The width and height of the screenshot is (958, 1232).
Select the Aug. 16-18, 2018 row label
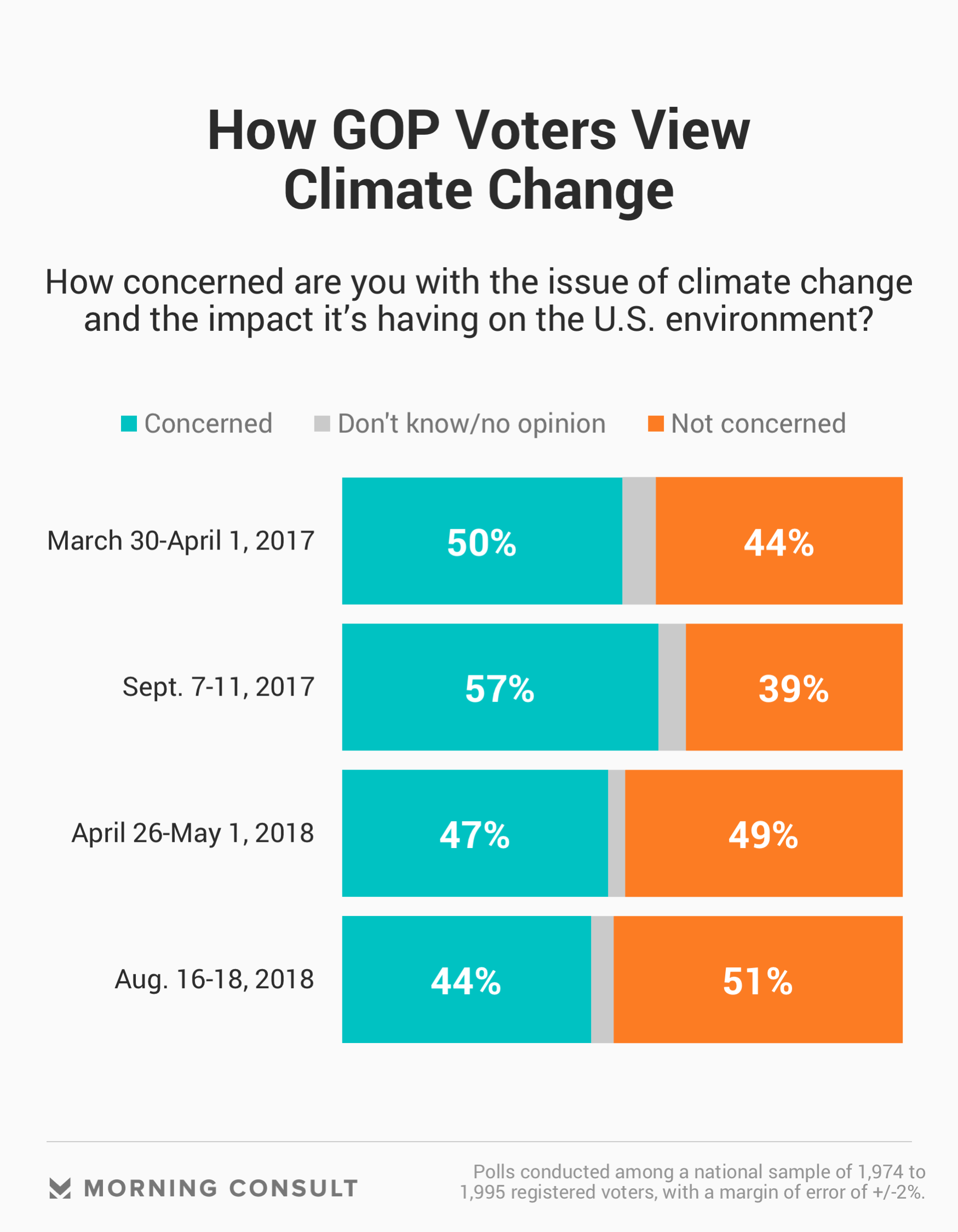coord(214,979)
